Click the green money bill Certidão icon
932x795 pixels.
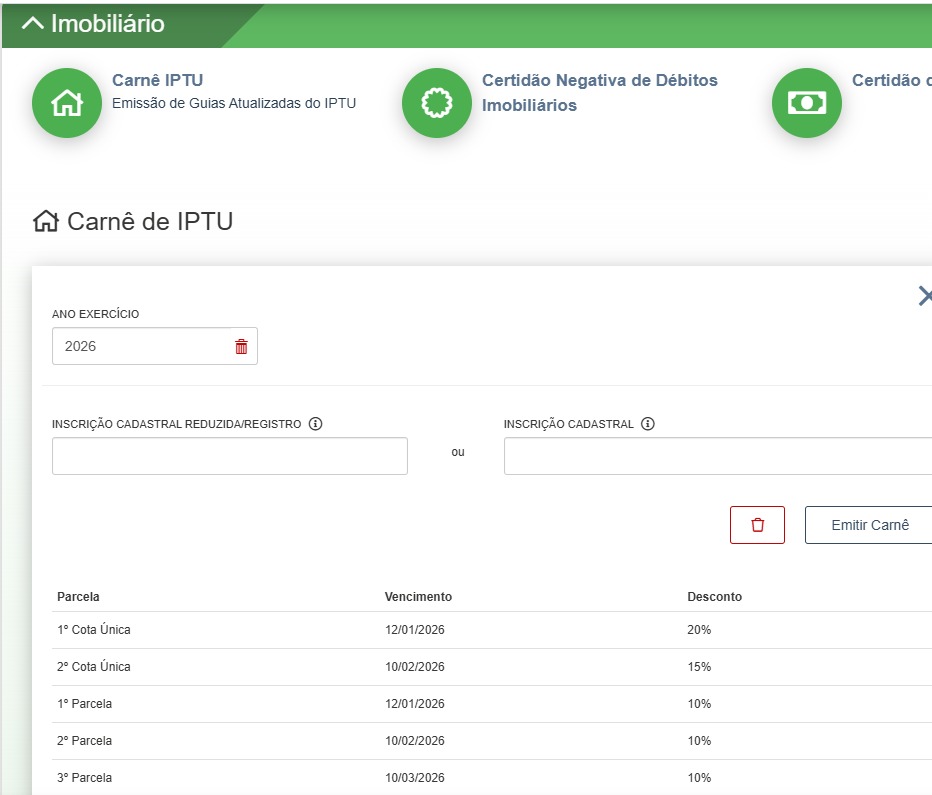(806, 103)
